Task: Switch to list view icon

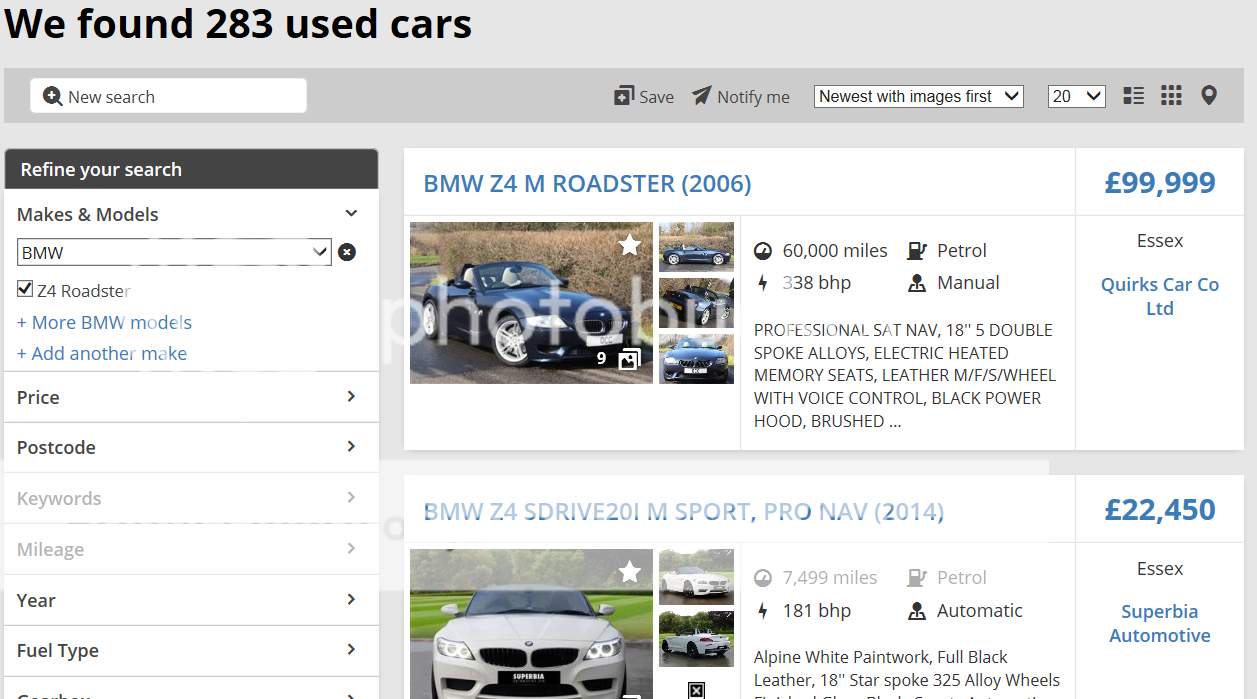Action: (x=1134, y=96)
